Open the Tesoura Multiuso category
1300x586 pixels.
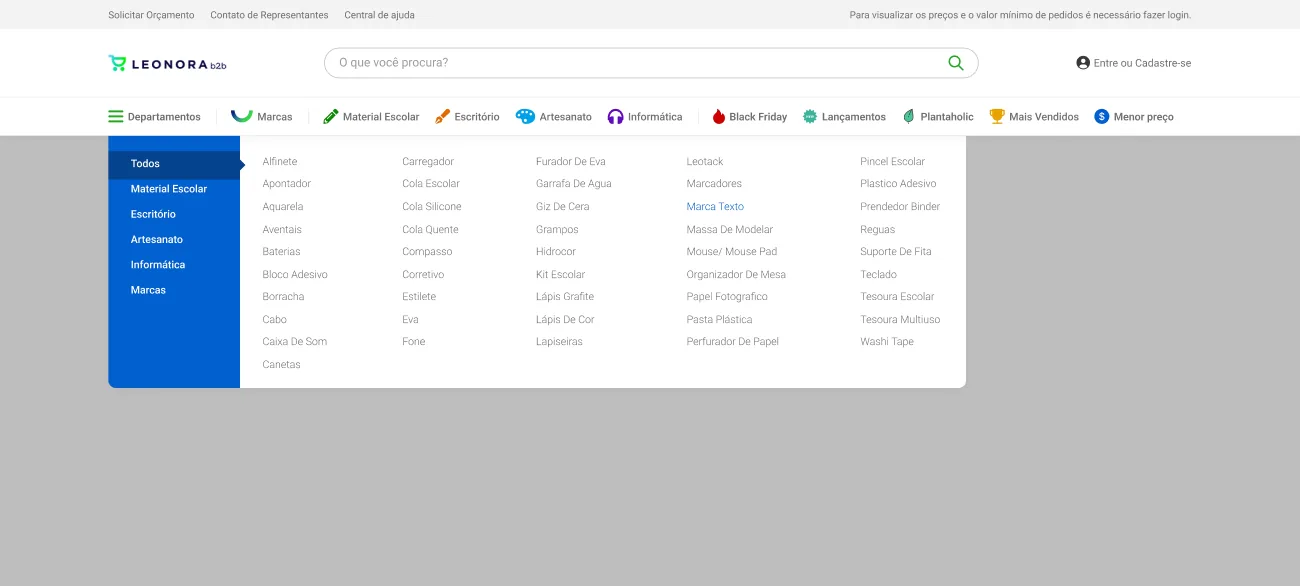900,320
